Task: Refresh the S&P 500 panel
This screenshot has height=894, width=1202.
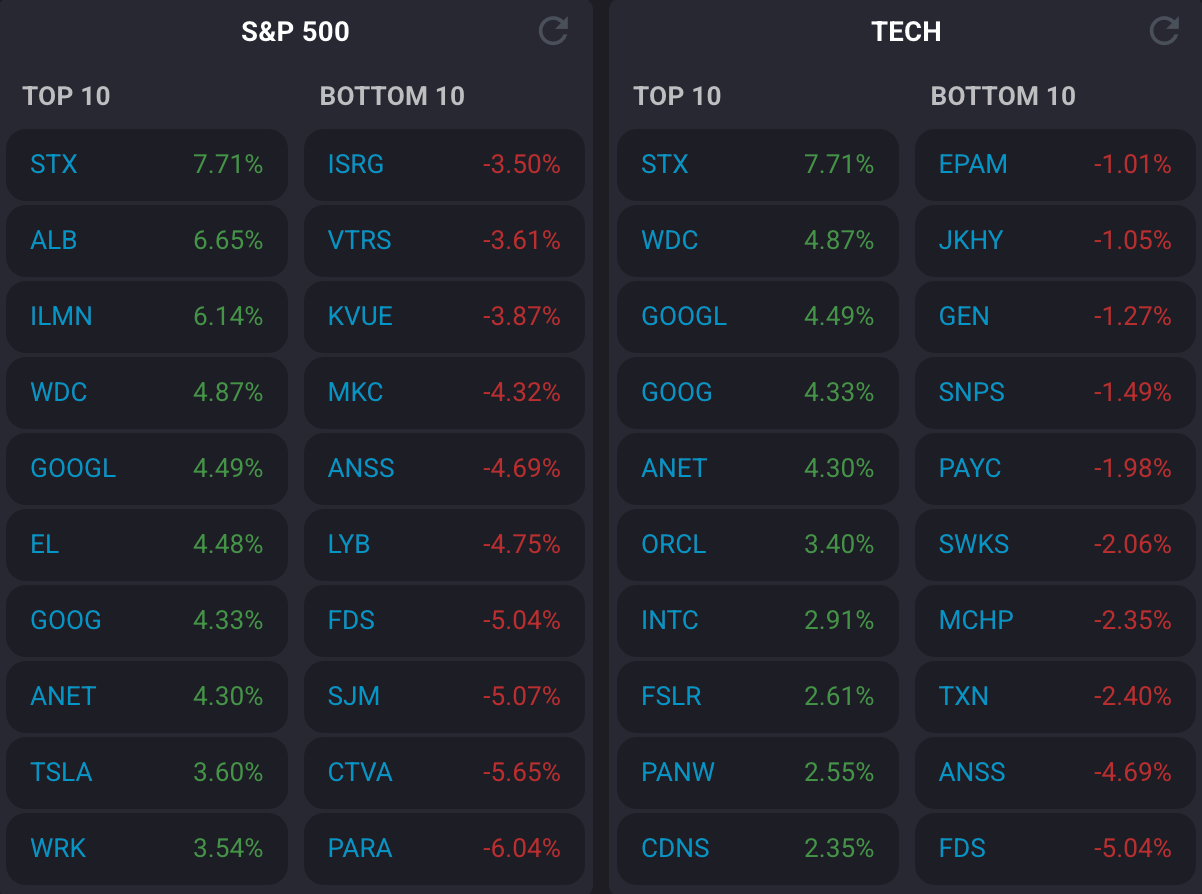Action: tap(553, 31)
